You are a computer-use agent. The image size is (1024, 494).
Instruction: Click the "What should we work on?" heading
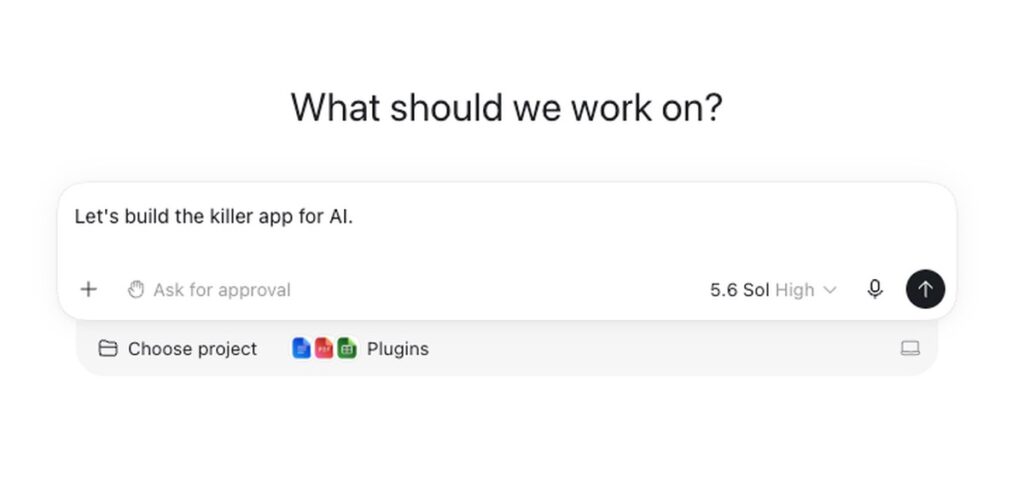507,108
